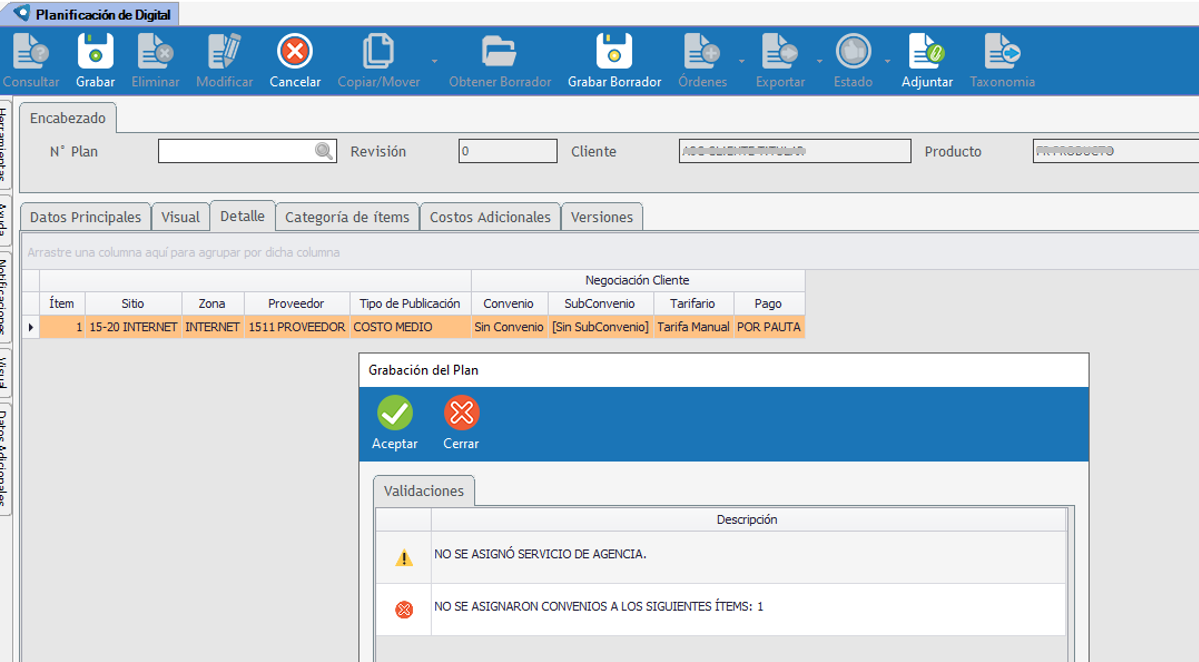
Task: Click the Planificación de Digital window icon
Action: coord(21,13)
